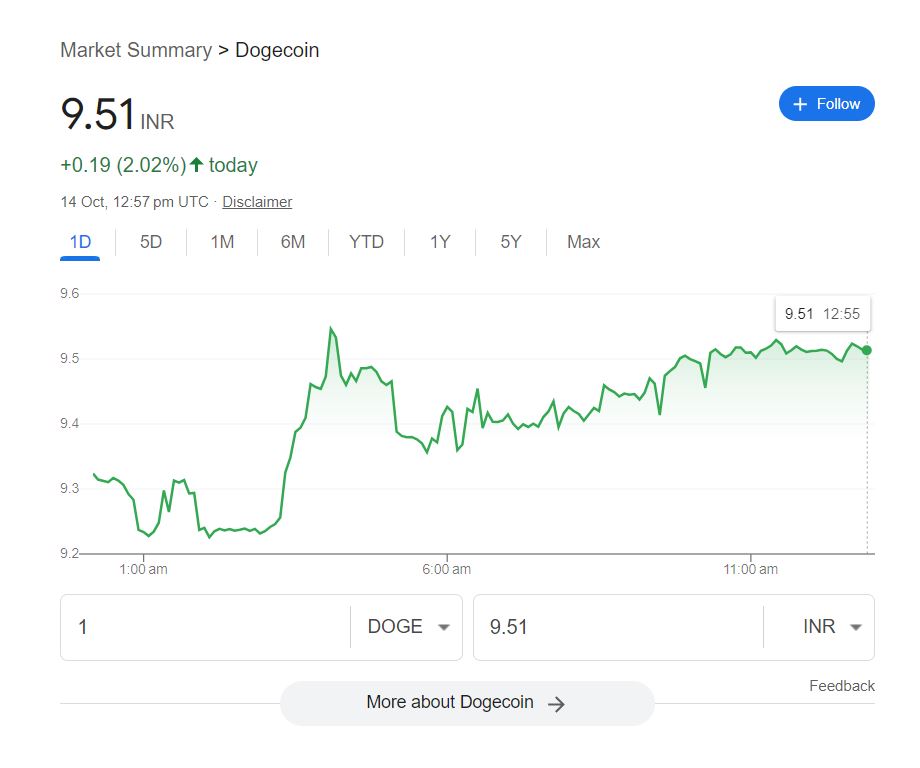Image resolution: width=920 pixels, height=768 pixels.
Task: Show the 6M price chart
Action: (x=293, y=242)
